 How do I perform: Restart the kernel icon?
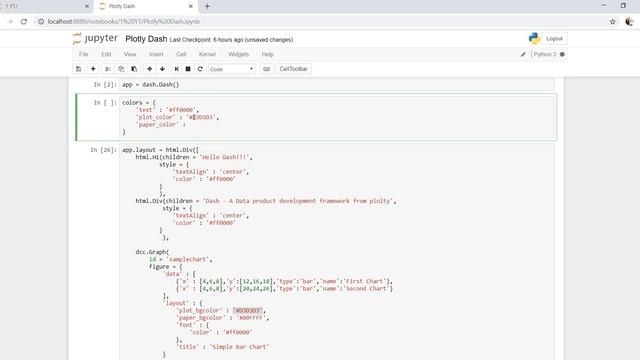[200, 69]
